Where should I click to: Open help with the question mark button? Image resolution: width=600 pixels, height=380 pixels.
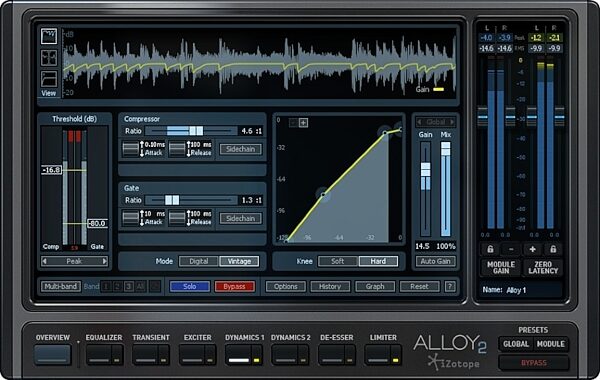(450, 286)
